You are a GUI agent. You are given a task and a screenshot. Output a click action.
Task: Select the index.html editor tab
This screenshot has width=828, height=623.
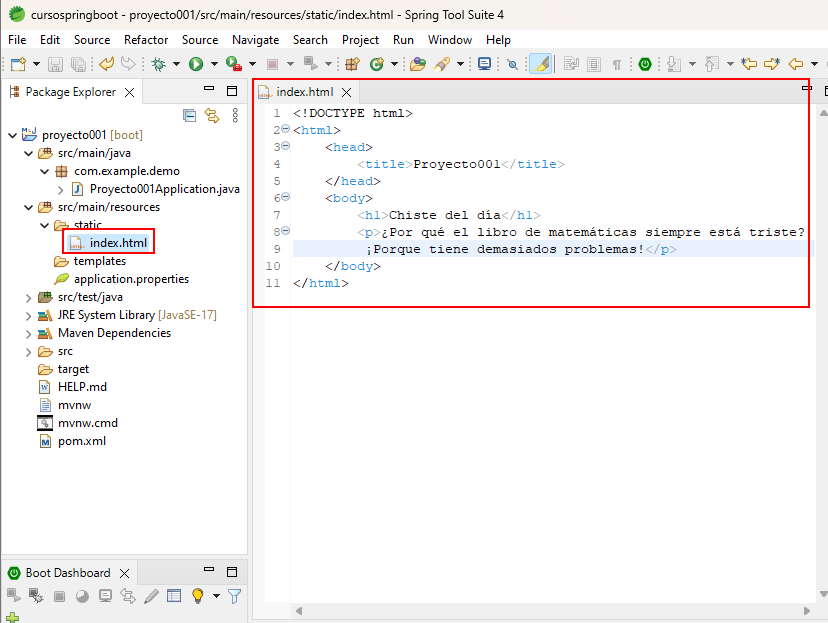coord(305,92)
